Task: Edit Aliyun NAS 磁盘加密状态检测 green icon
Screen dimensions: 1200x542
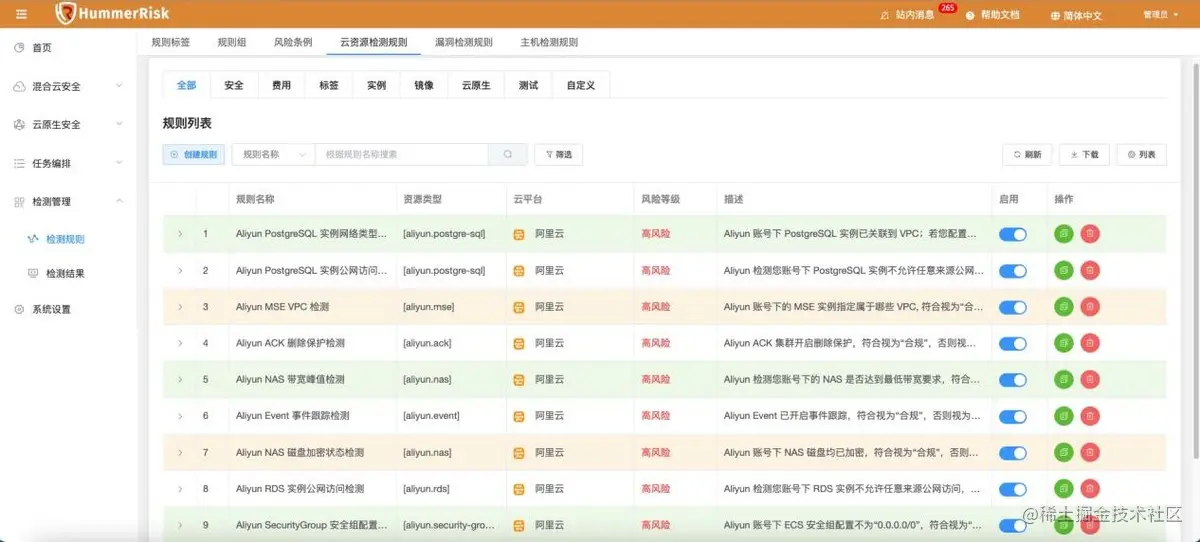Action: 1064,453
